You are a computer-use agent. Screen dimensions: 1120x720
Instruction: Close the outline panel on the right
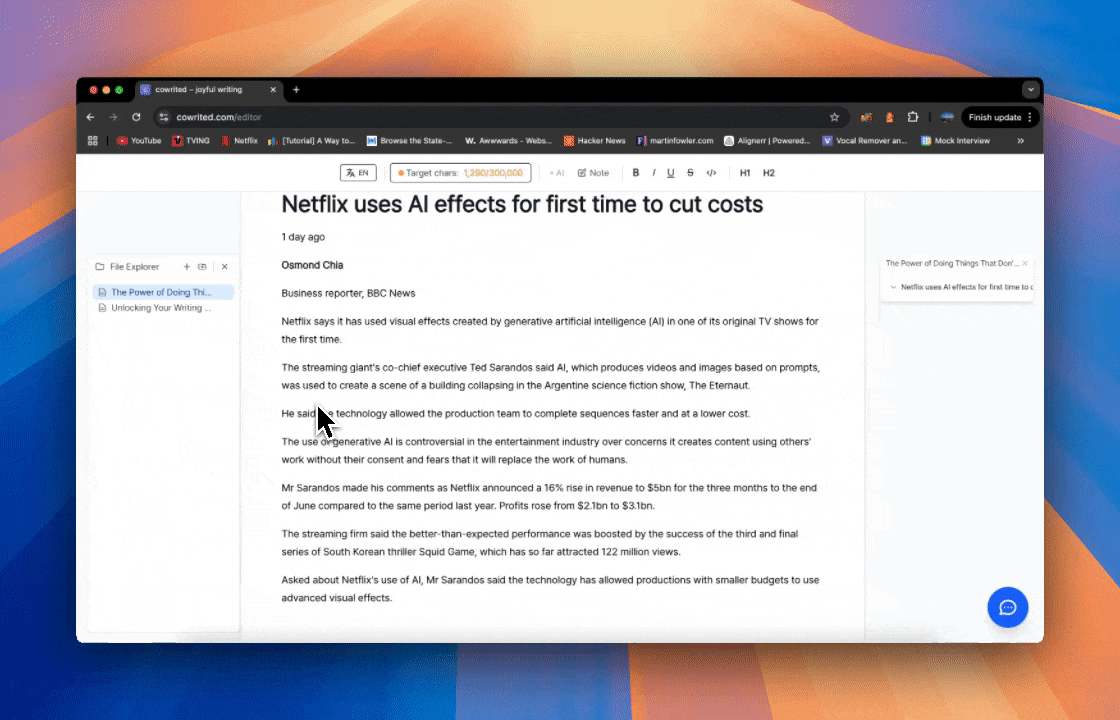tap(1025, 264)
